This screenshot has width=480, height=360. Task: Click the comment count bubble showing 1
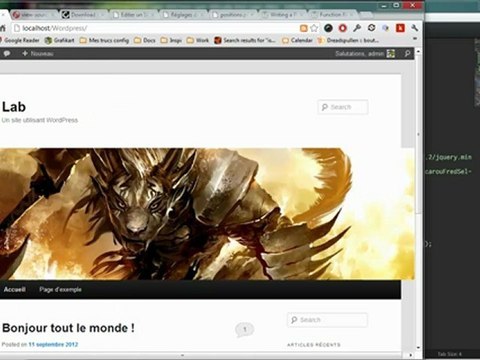click(x=245, y=330)
